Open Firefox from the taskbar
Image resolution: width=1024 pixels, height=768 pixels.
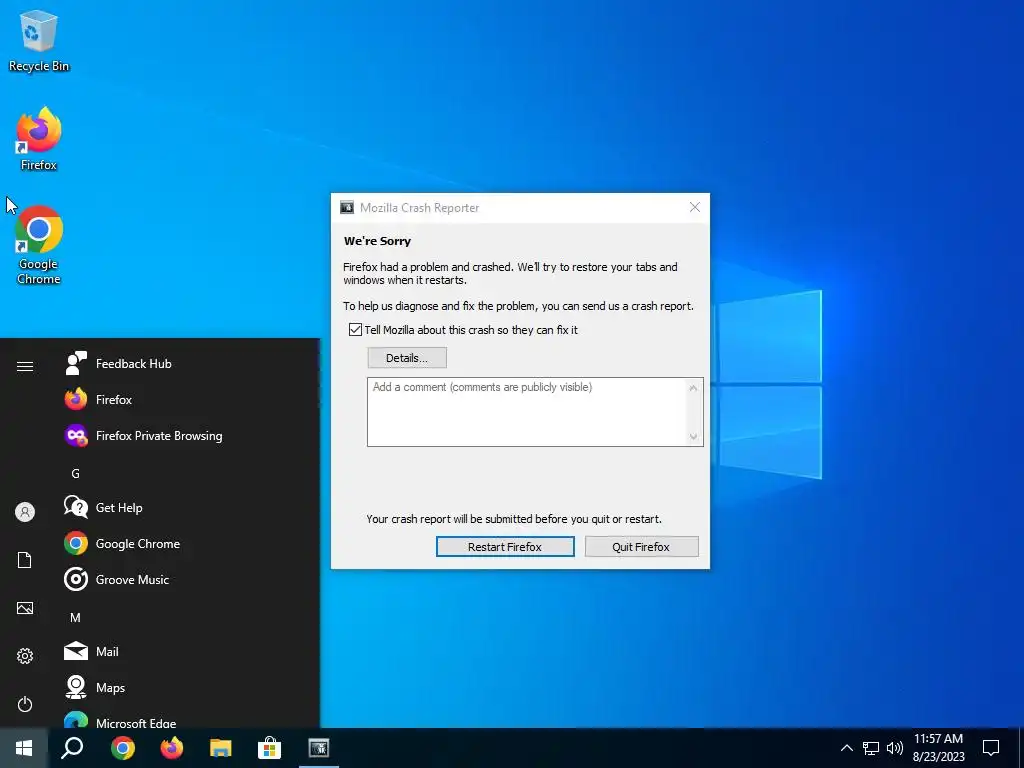tap(172, 748)
